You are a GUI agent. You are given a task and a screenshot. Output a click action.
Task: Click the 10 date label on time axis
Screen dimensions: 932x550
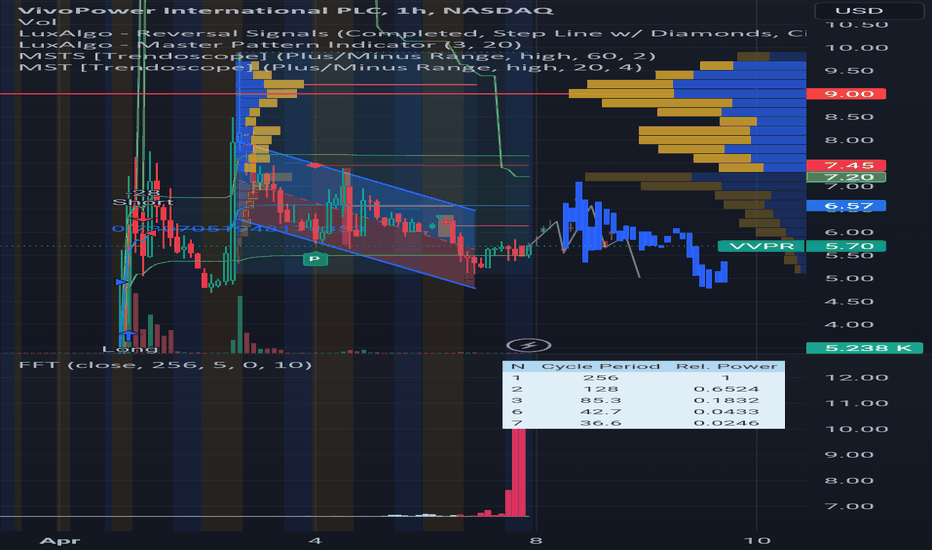tap(757, 540)
